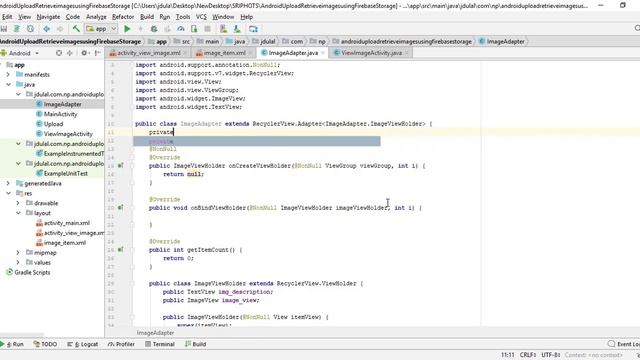
Task: Click the Make Project hammer icon
Action: click(76, 29)
